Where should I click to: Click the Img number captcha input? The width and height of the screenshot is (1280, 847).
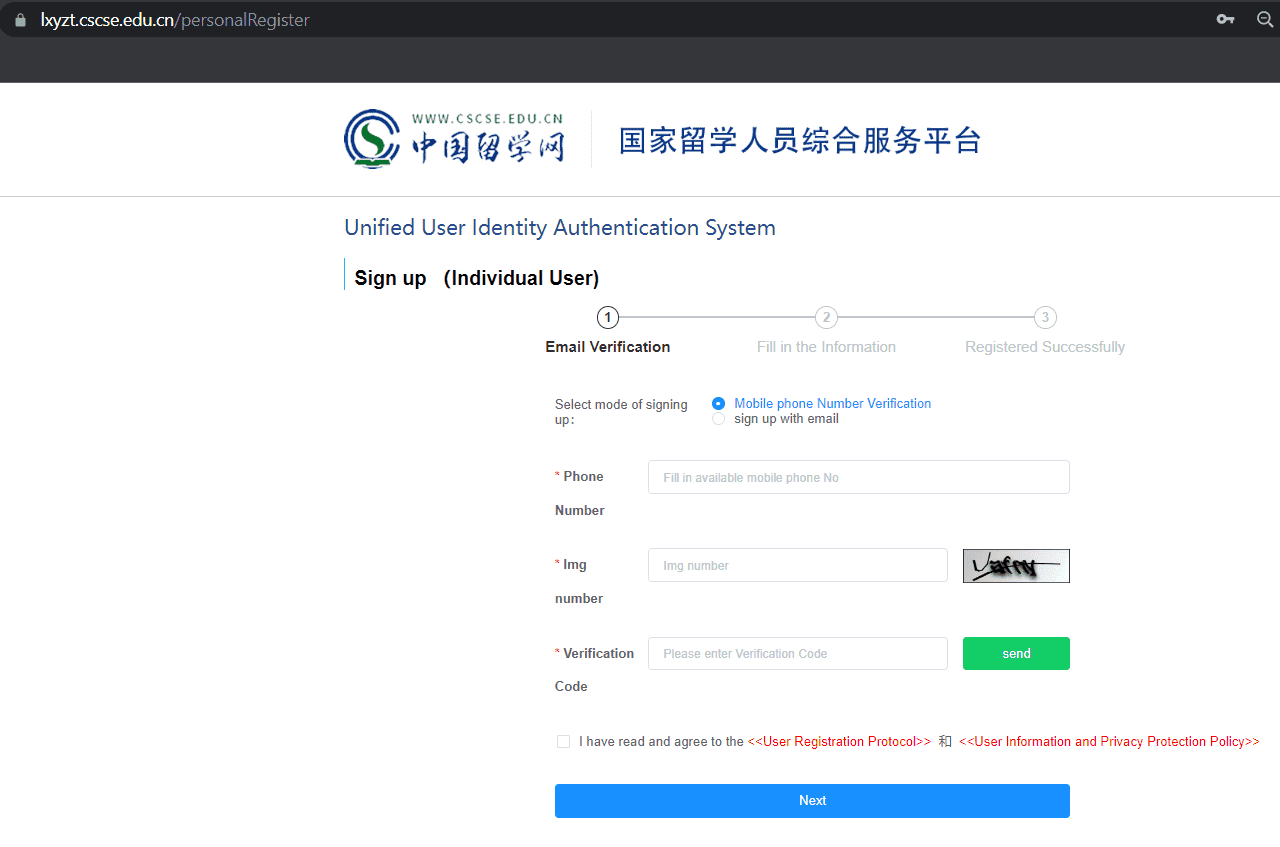pos(797,565)
